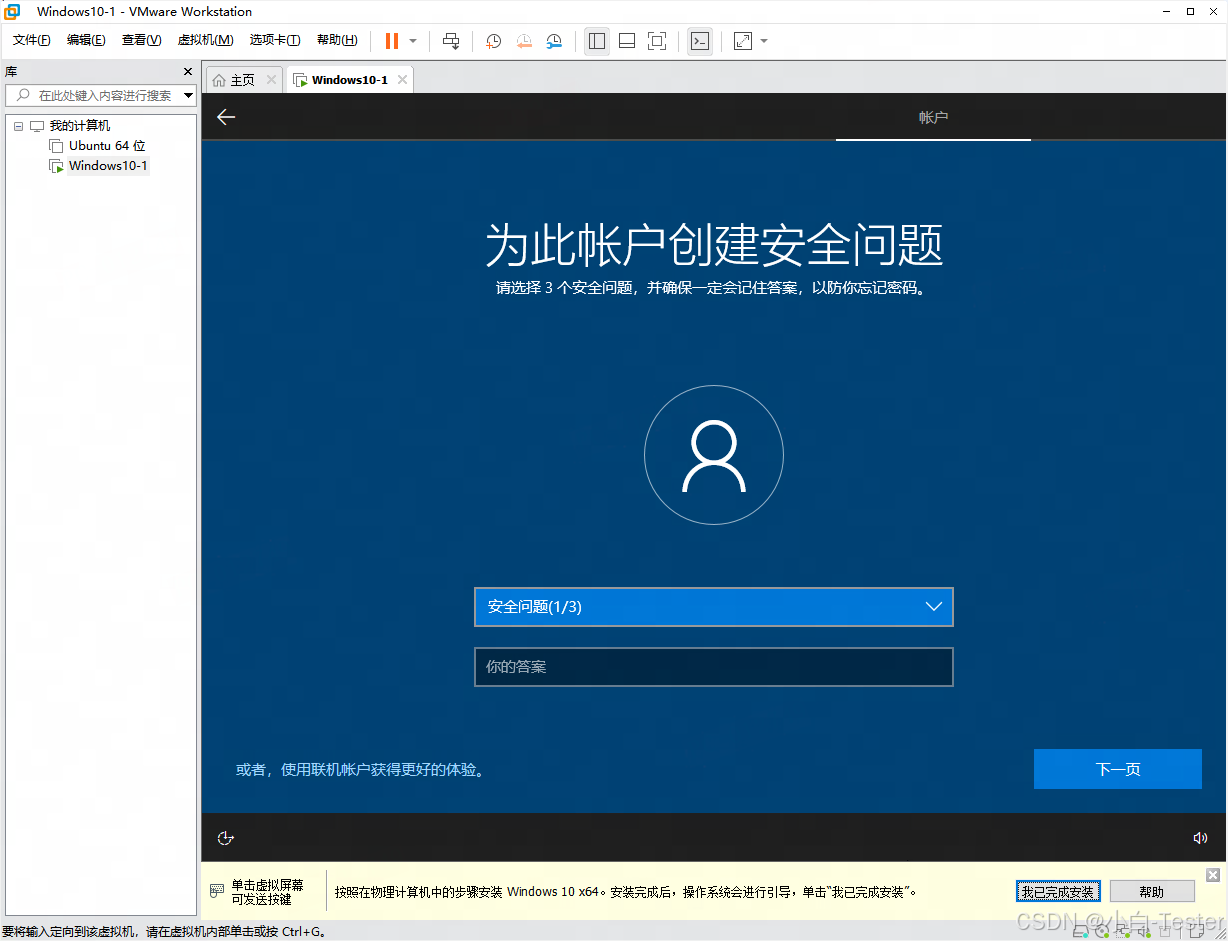Close the 主页 tab
Image resolution: width=1228 pixels, height=941 pixels.
pos(271,80)
